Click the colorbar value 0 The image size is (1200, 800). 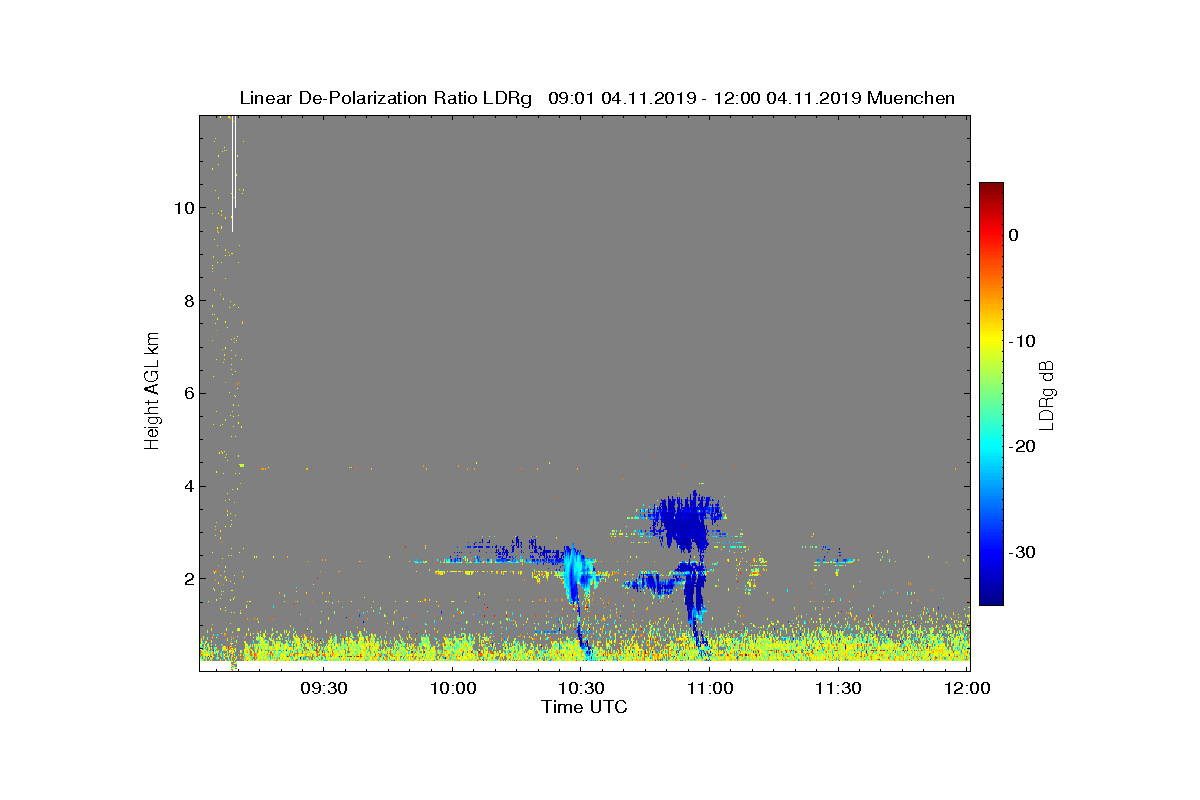pos(1013,235)
